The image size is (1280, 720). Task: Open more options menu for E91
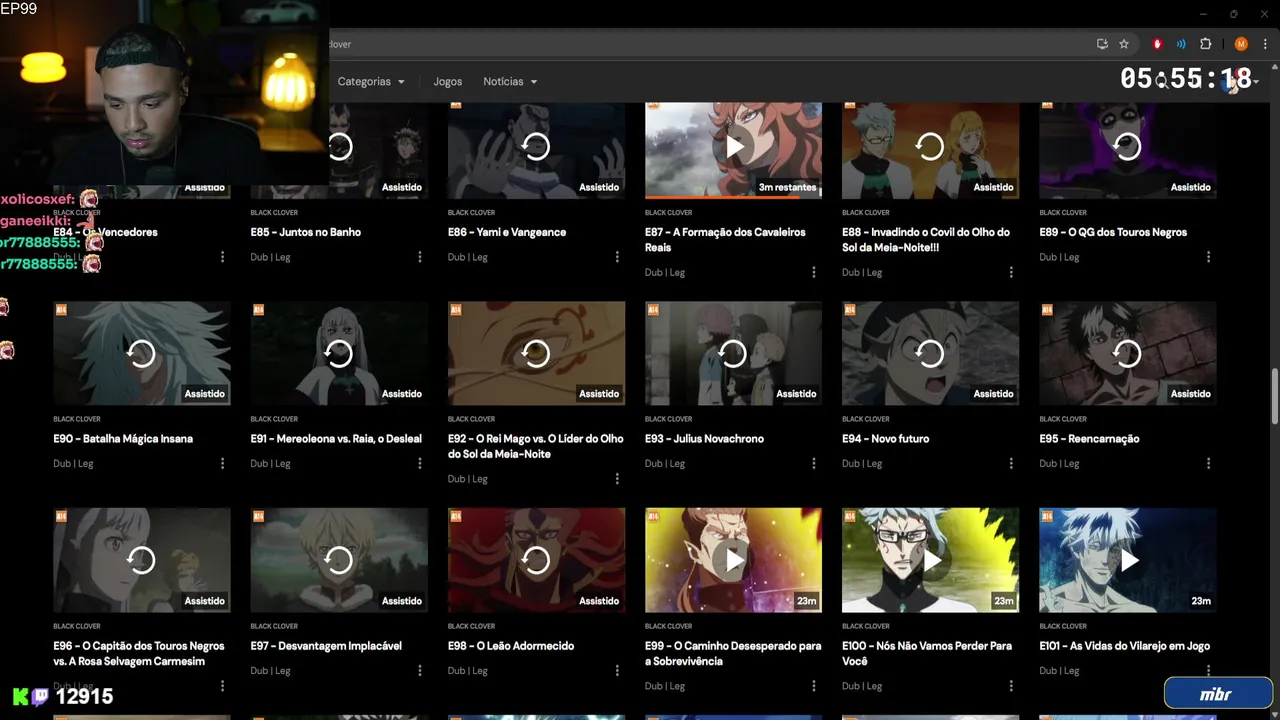420,463
